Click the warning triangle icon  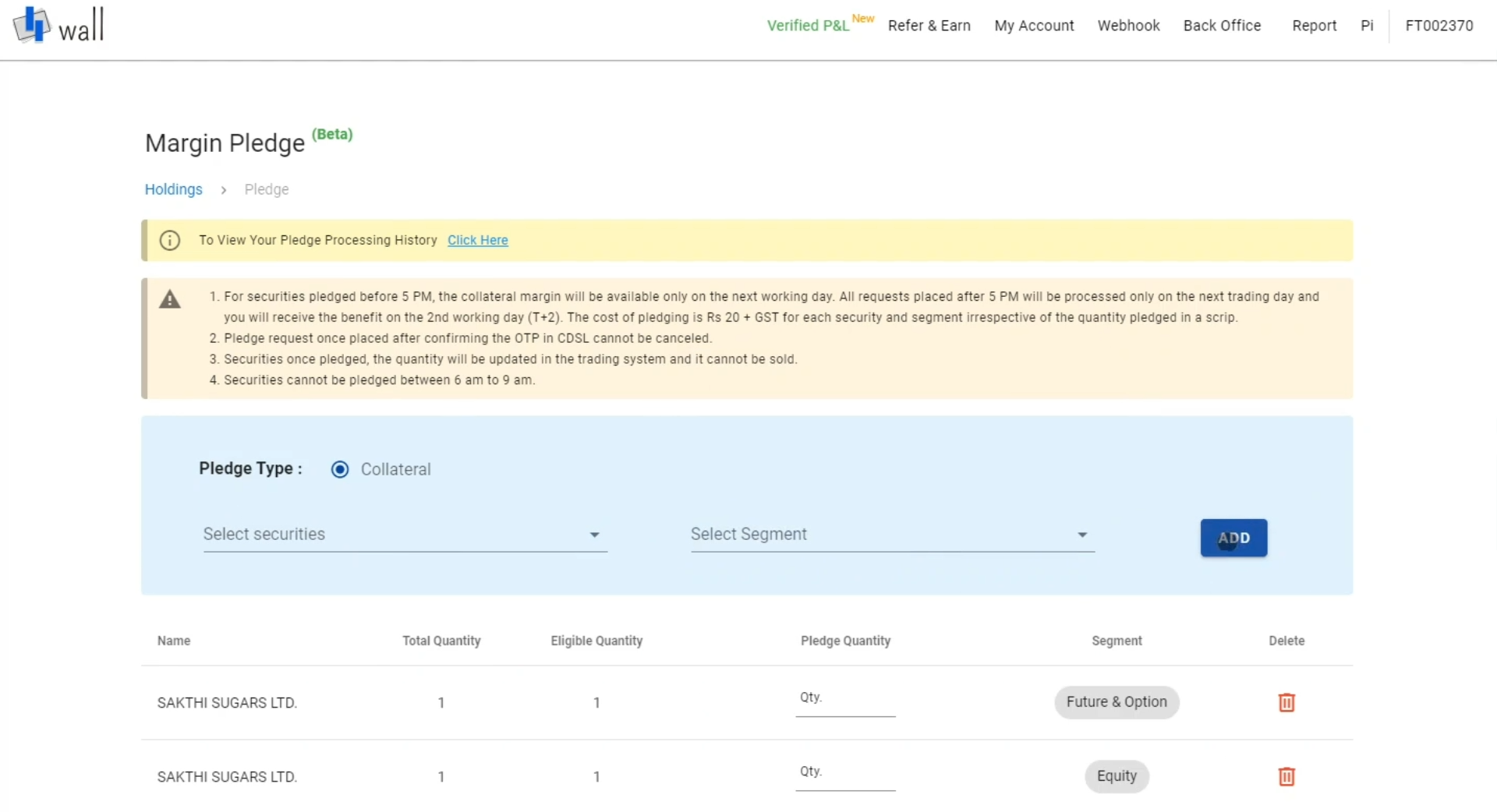pyautogui.click(x=170, y=299)
